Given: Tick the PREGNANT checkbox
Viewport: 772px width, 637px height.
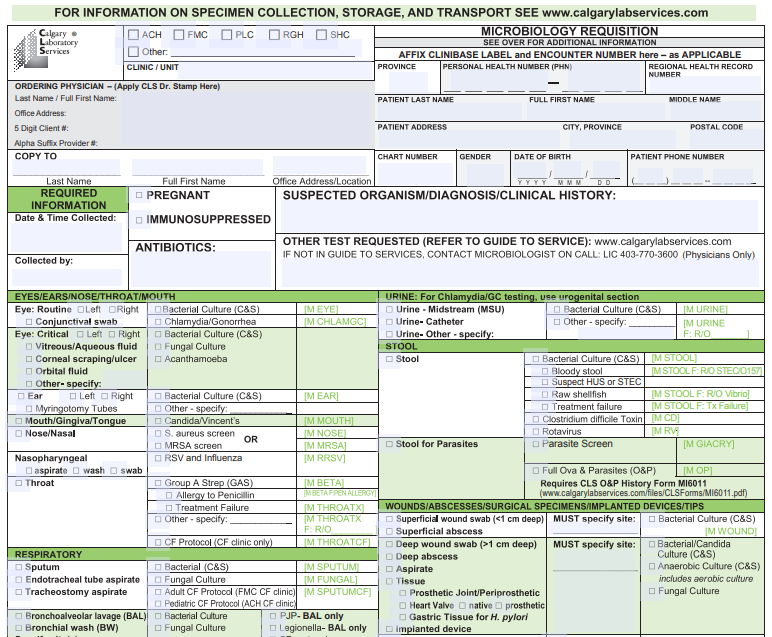Looking at the screenshot, I should 139,195.
